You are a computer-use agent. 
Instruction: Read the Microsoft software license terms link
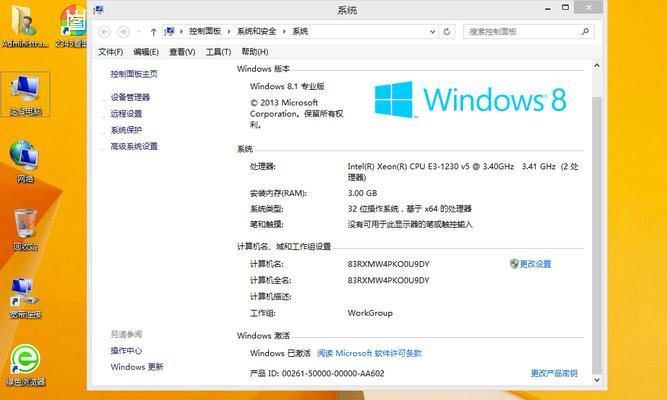tap(369, 353)
